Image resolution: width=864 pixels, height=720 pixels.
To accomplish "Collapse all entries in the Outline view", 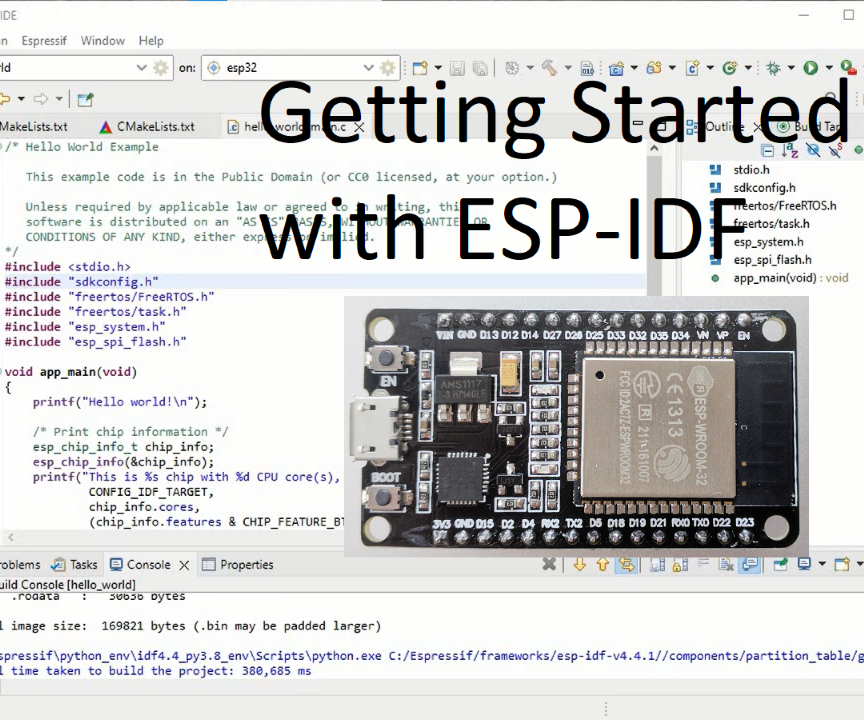I will coord(767,150).
